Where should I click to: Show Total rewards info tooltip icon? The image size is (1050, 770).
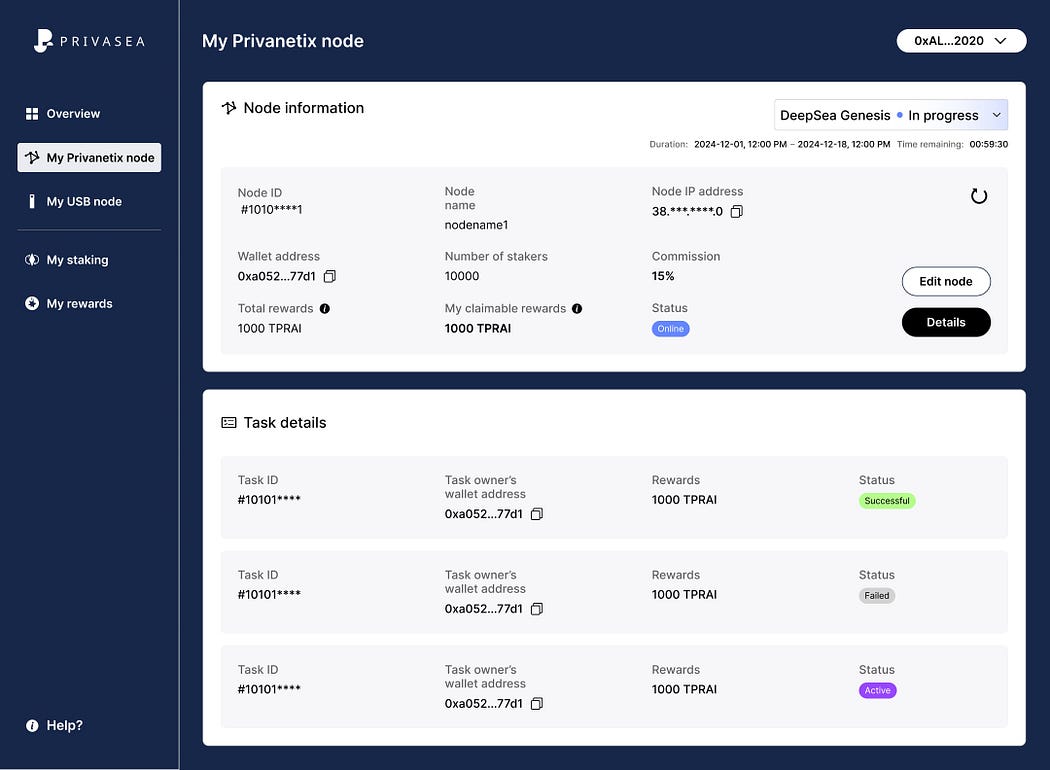point(325,309)
